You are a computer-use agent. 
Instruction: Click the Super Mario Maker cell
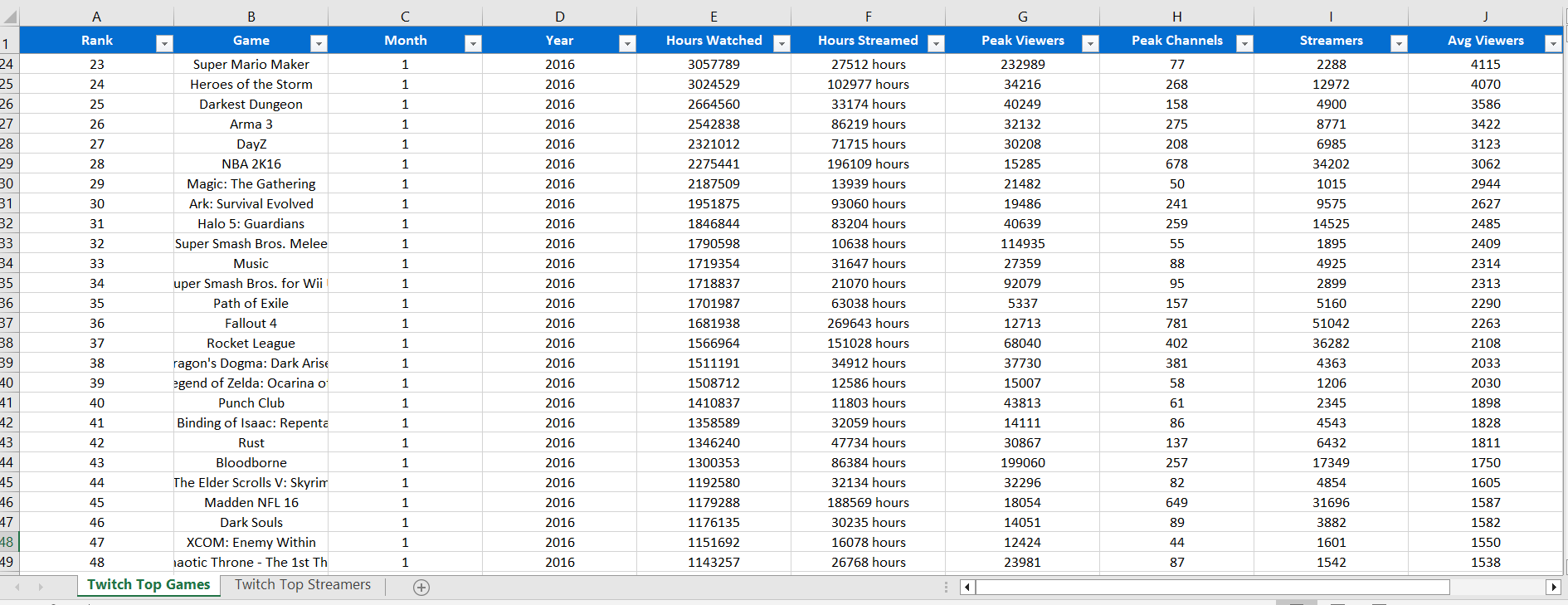251,64
